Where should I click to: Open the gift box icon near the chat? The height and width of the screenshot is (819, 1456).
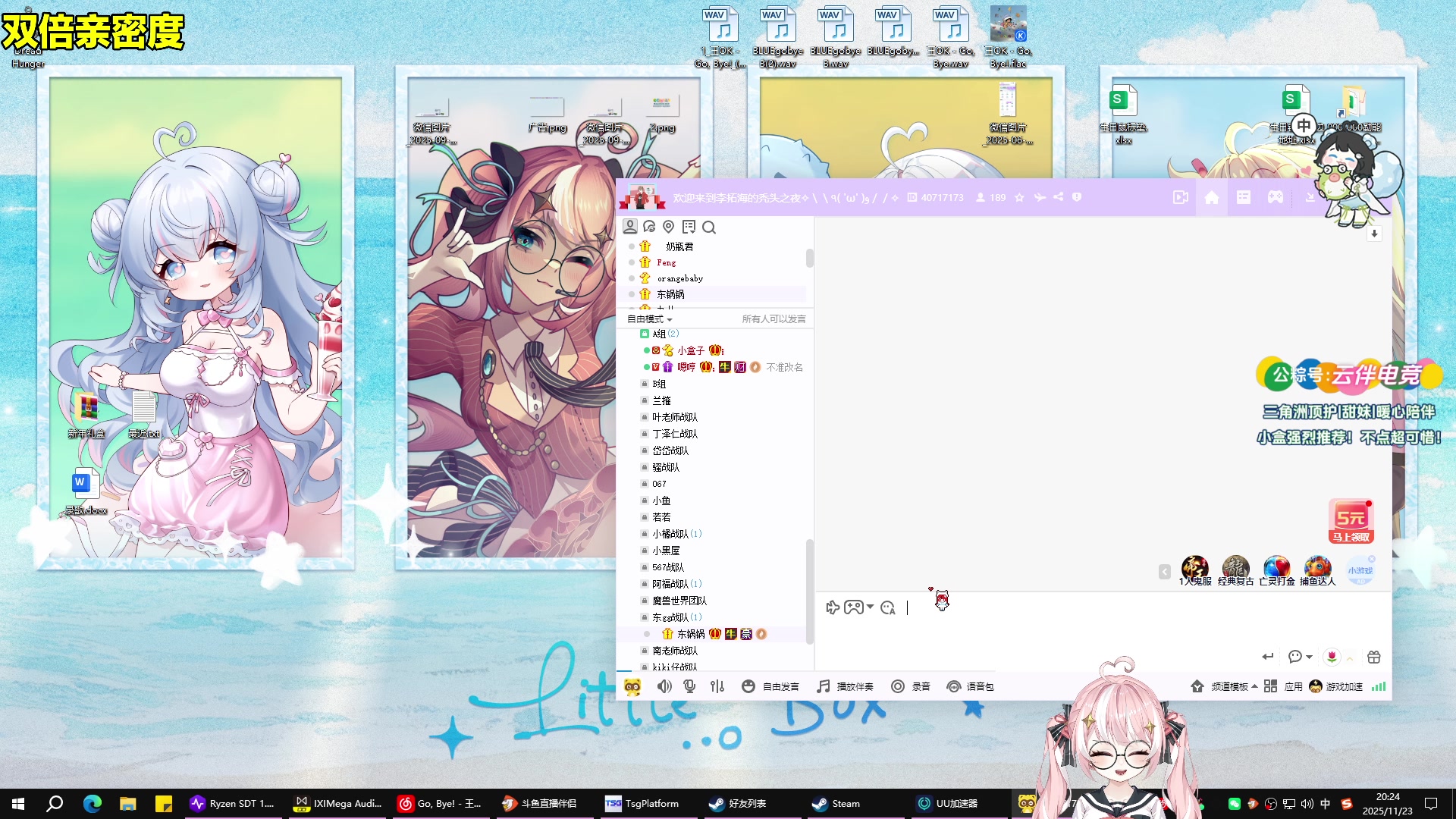coord(1373,657)
